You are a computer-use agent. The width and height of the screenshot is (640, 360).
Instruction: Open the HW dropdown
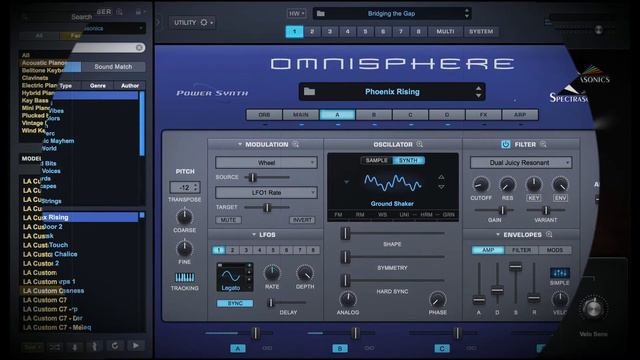(296, 13)
